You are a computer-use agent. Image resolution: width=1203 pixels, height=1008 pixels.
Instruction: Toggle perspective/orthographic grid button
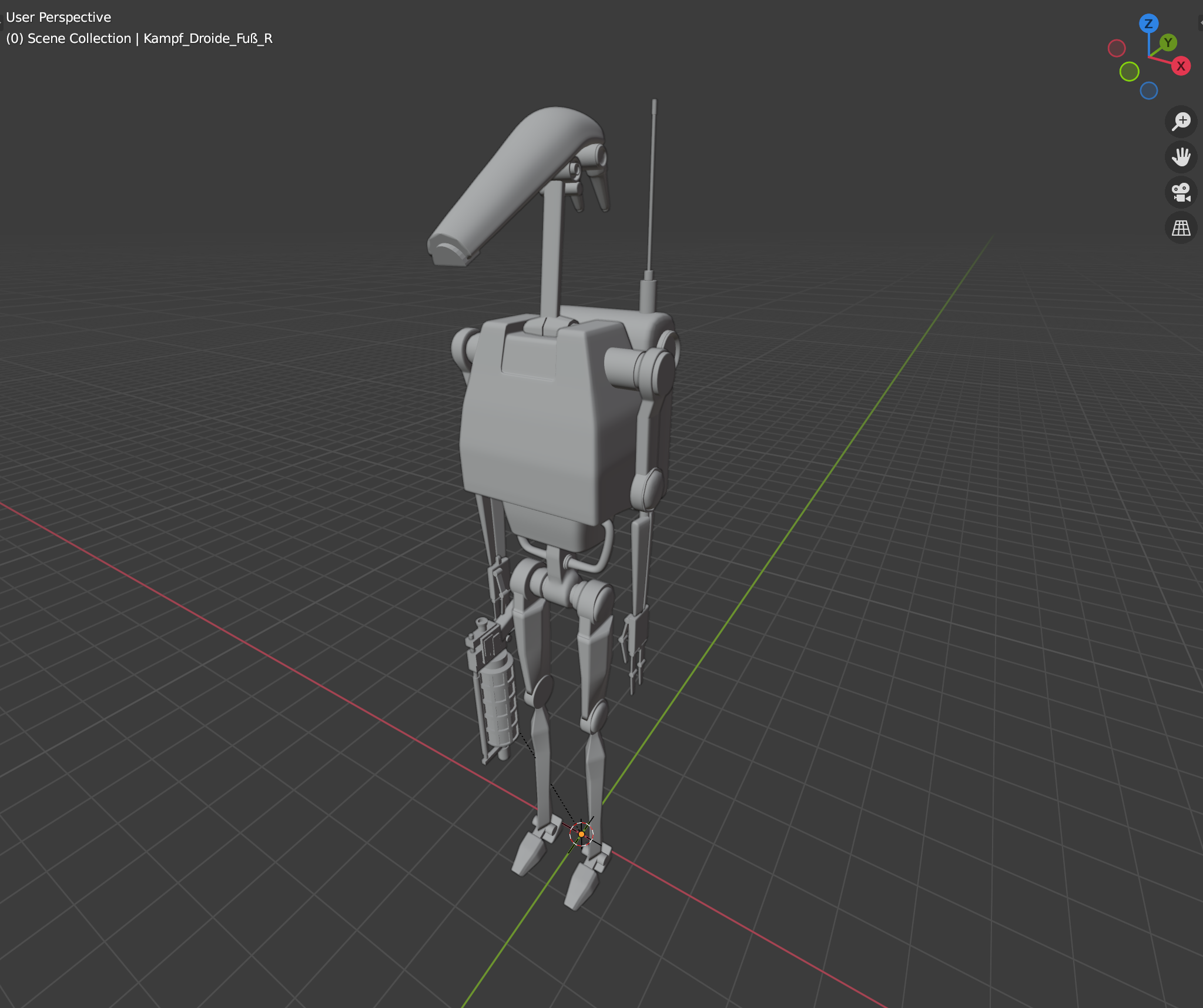1181,227
